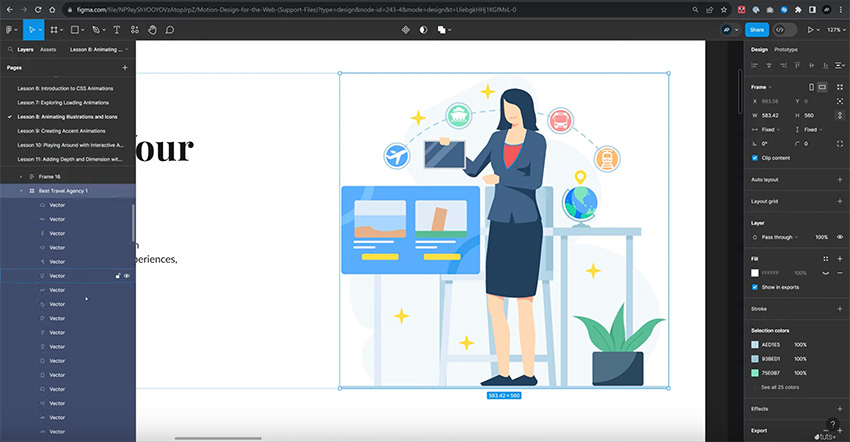Select portrait frame orientation
Image resolution: width=850 pixels, height=442 pixels.
[812, 87]
